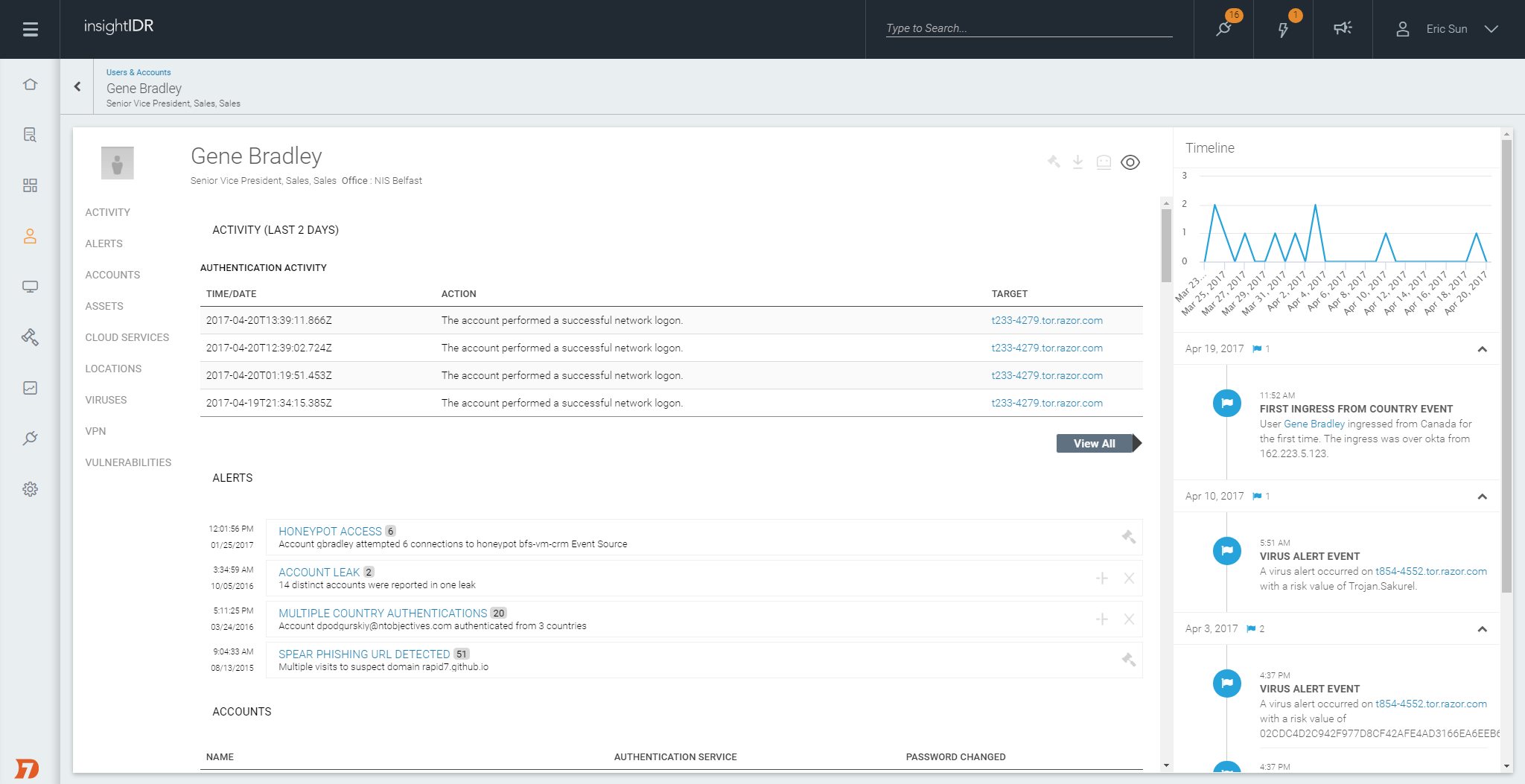1525x784 pixels.
Task: Go to Home icon in sidebar
Action: (x=30, y=84)
